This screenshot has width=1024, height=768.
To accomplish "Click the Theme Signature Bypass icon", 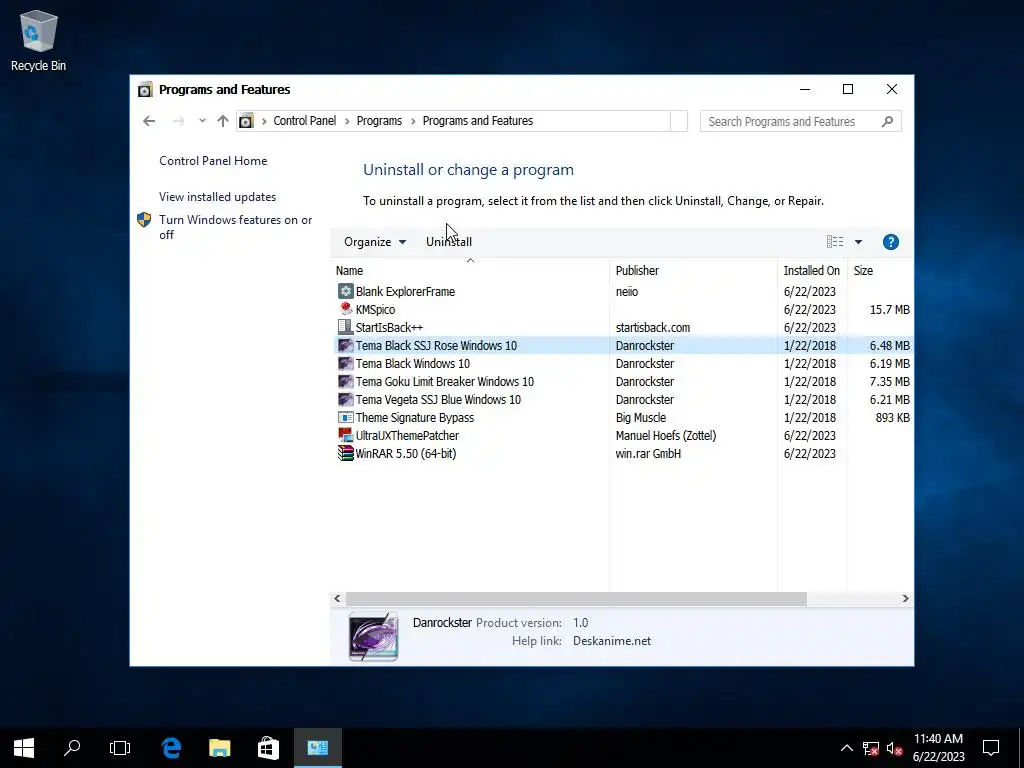I will pos(345,417).
